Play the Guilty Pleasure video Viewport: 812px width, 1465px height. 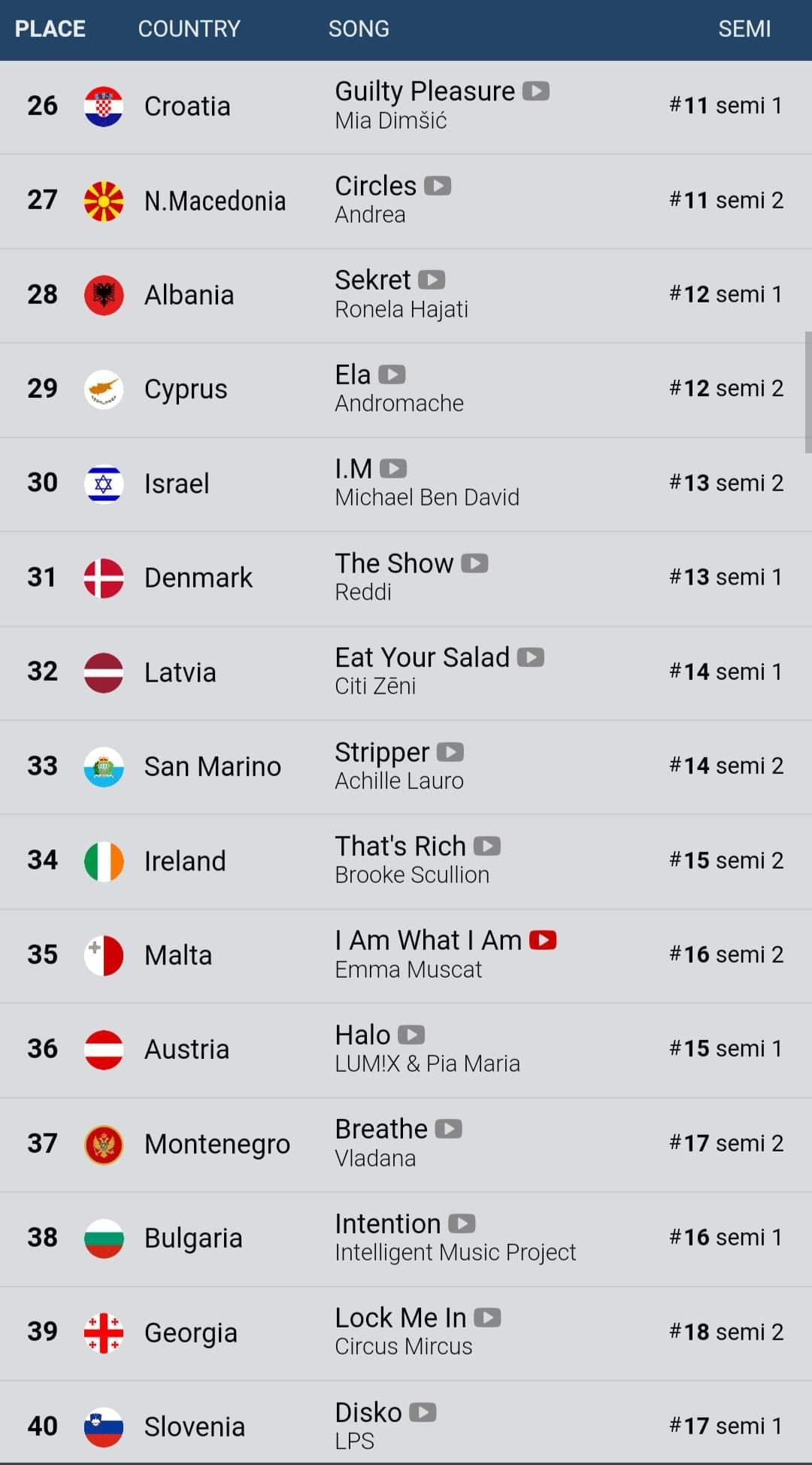[536, 91]
